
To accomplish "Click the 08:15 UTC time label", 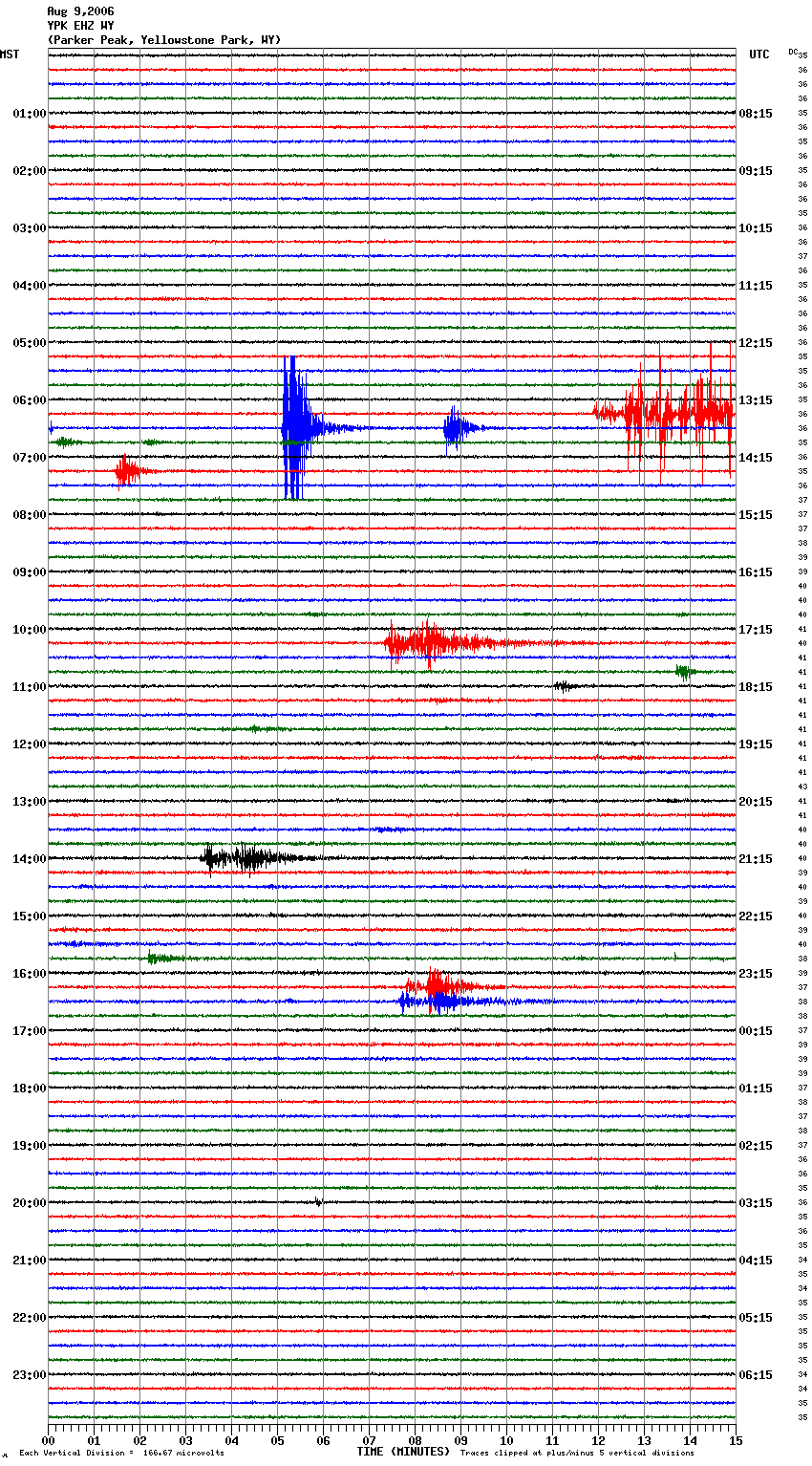I will [x=756, y=114].
